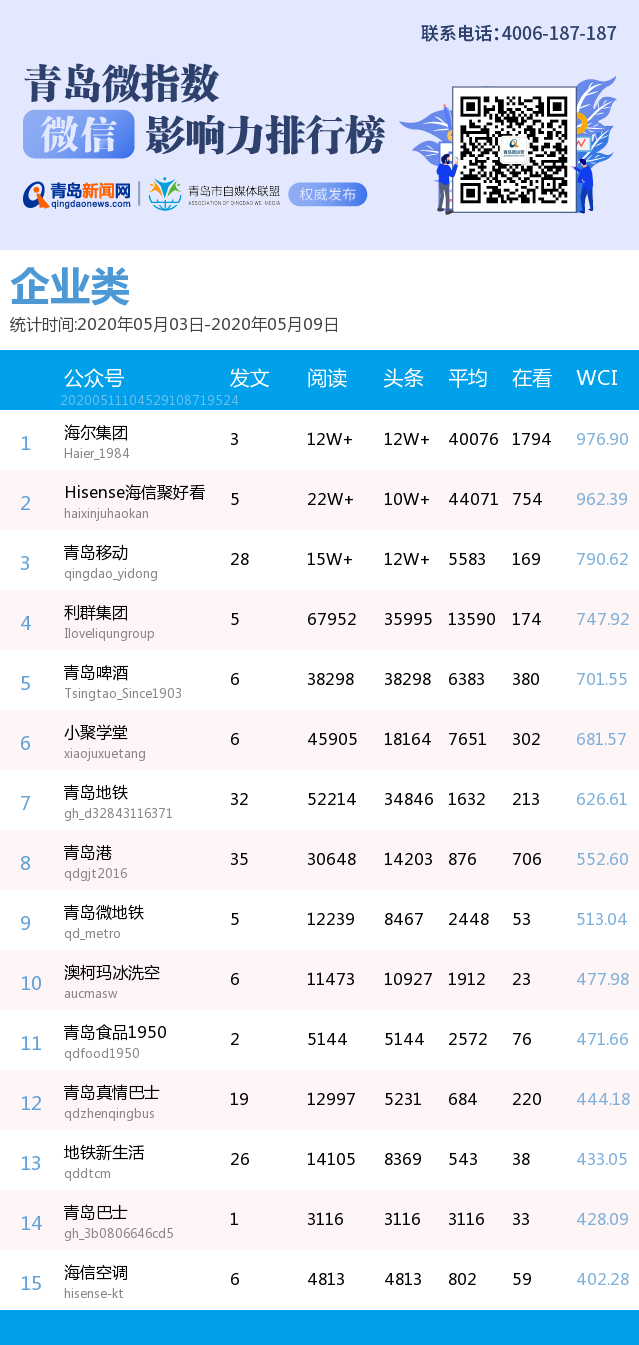This screenshot has width=639, height=1345.
Task: Open the 海尔集团 account entry
Action: pos(96,433)
